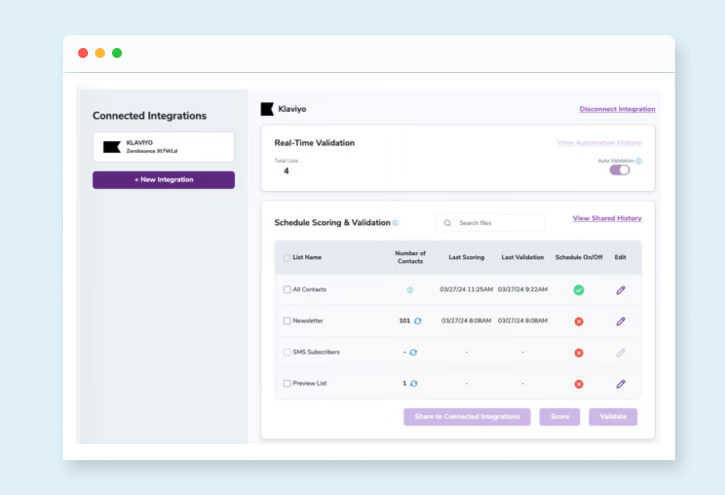This screenshot has height=495, width=725.
Task: Click green schedule check for All Contacts
Action: [x=578, y=290]
